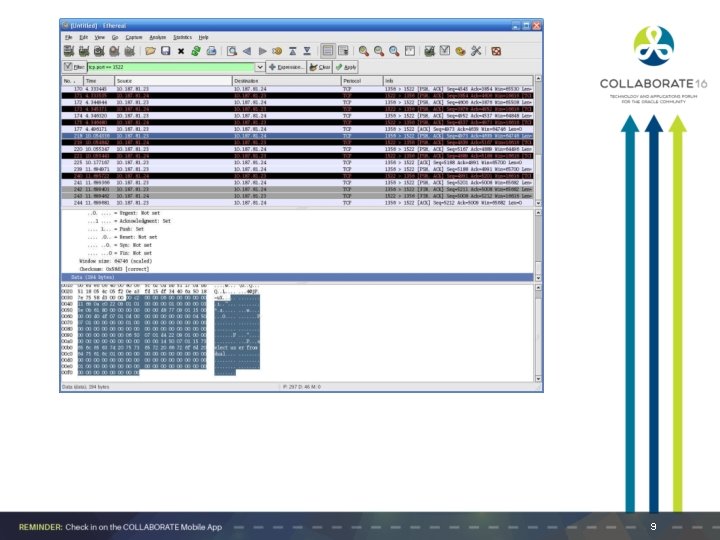This screenshot has height=540, width=720.
Task: Jump to the first packet icon
Action: 292,51
